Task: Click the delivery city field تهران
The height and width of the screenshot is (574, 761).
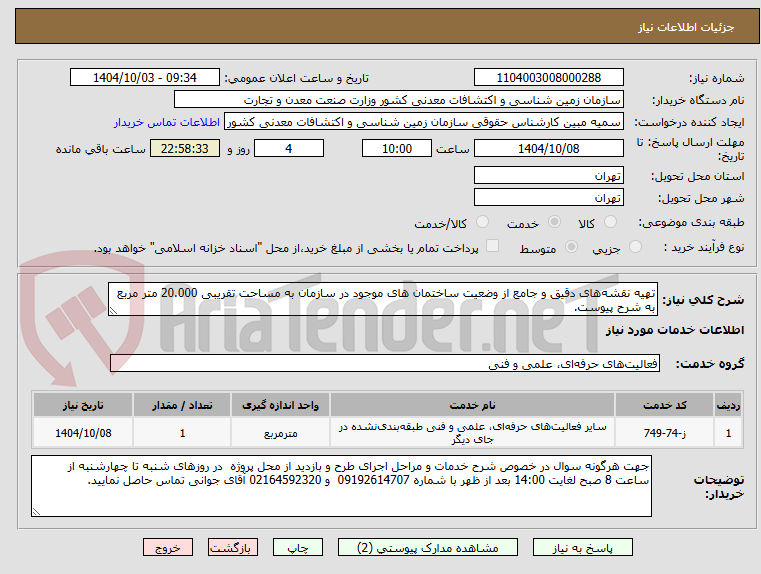Action: pos(548,197)
